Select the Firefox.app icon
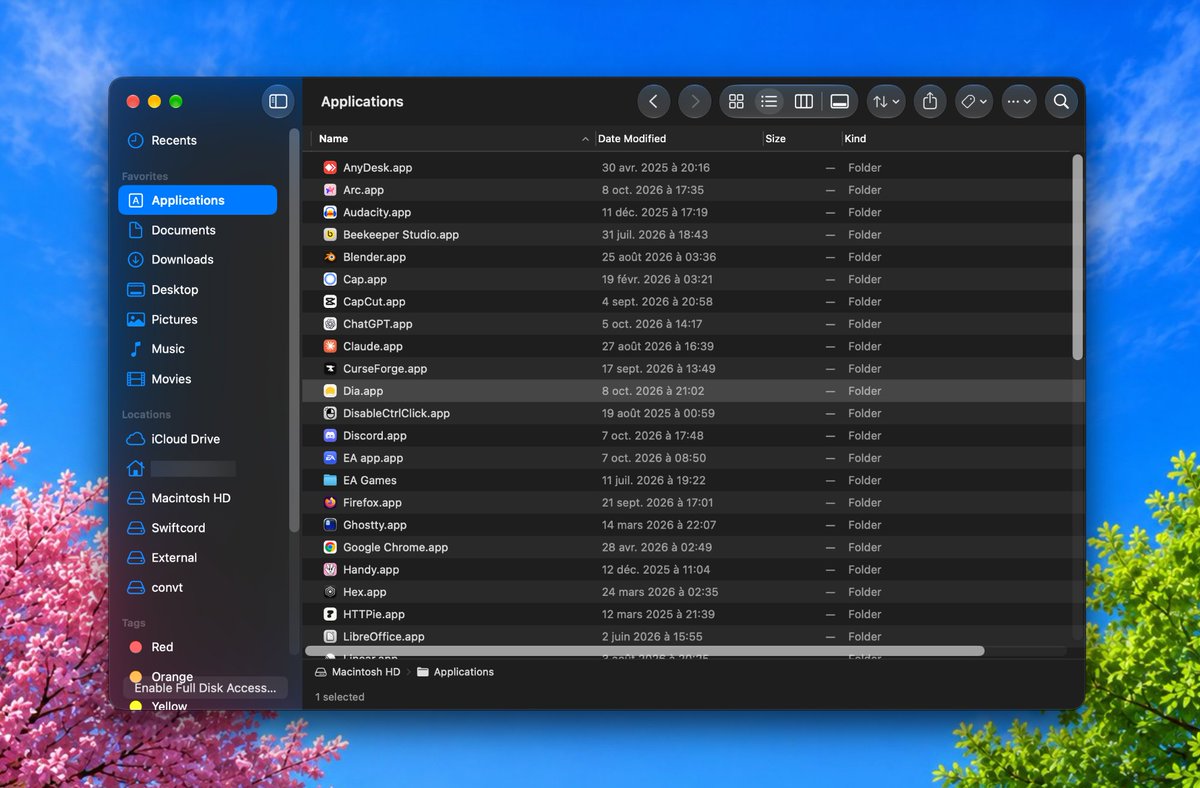Screen dimensions: 1200x788 click(x=330, y=503)
